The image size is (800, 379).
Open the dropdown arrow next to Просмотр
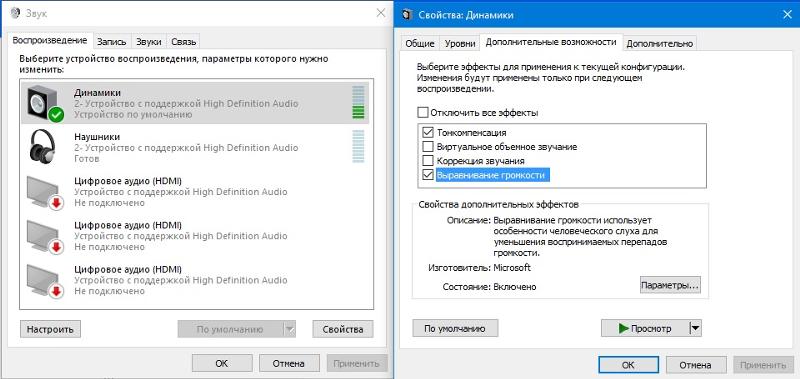(x=695, y=329)
